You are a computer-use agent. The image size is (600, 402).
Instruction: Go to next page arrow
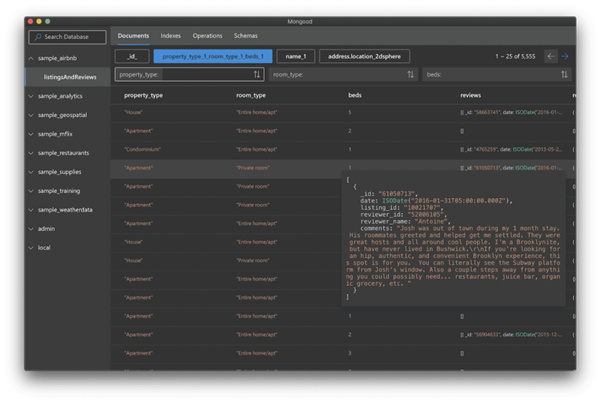(565, 57)
